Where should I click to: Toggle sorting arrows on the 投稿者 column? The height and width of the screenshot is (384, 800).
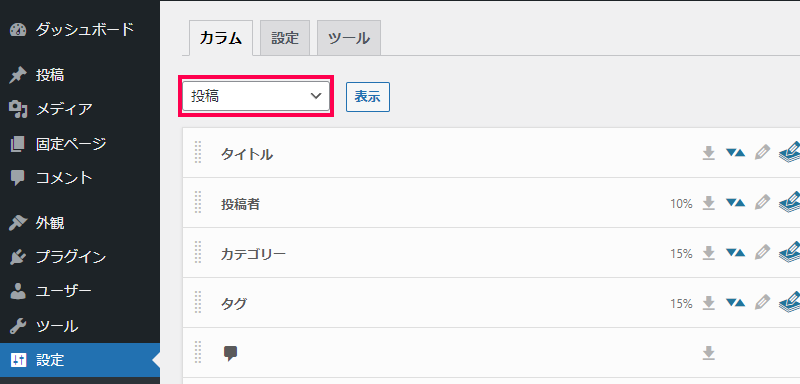[x=735, y=202]
